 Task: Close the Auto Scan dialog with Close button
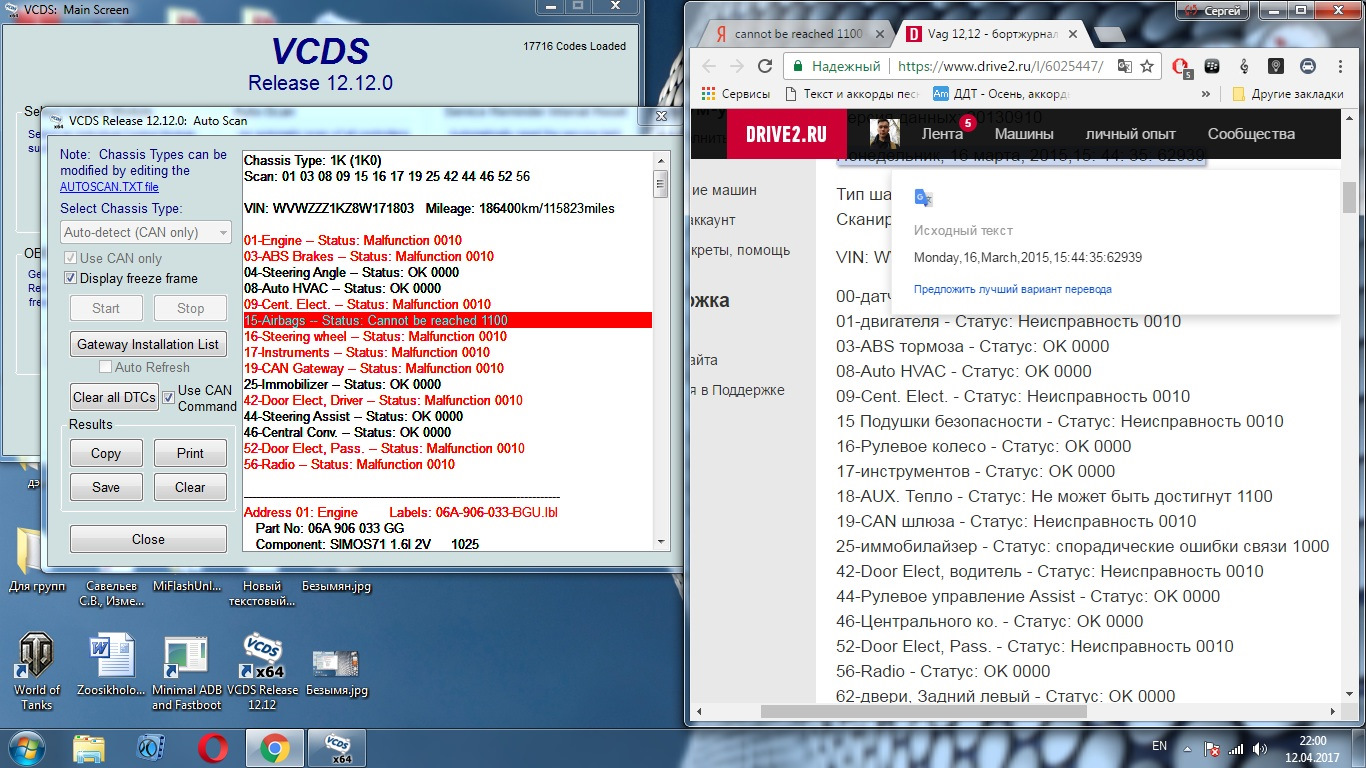[x=148, y=539]
